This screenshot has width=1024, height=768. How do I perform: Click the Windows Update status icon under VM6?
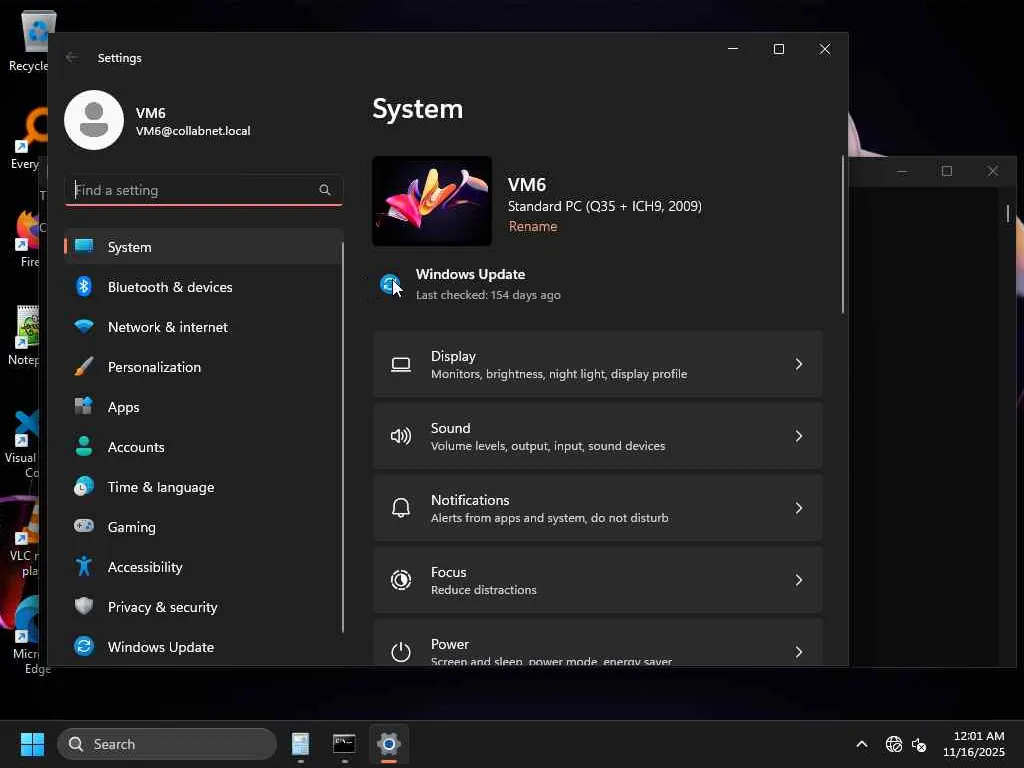[x=391, y=284]
